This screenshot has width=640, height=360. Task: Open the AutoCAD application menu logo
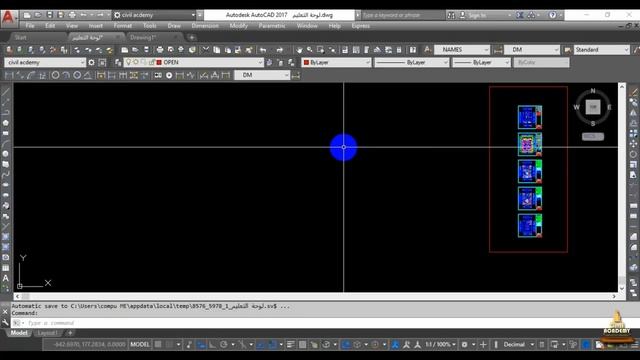8,18
